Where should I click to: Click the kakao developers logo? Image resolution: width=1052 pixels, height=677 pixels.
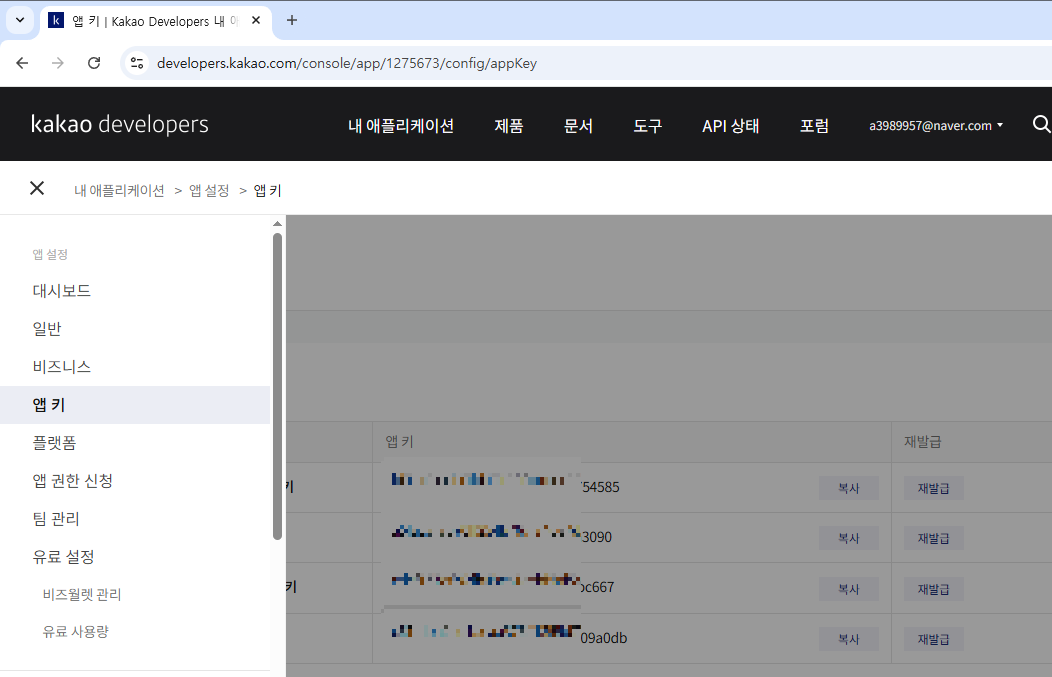[x=119, y=124]
